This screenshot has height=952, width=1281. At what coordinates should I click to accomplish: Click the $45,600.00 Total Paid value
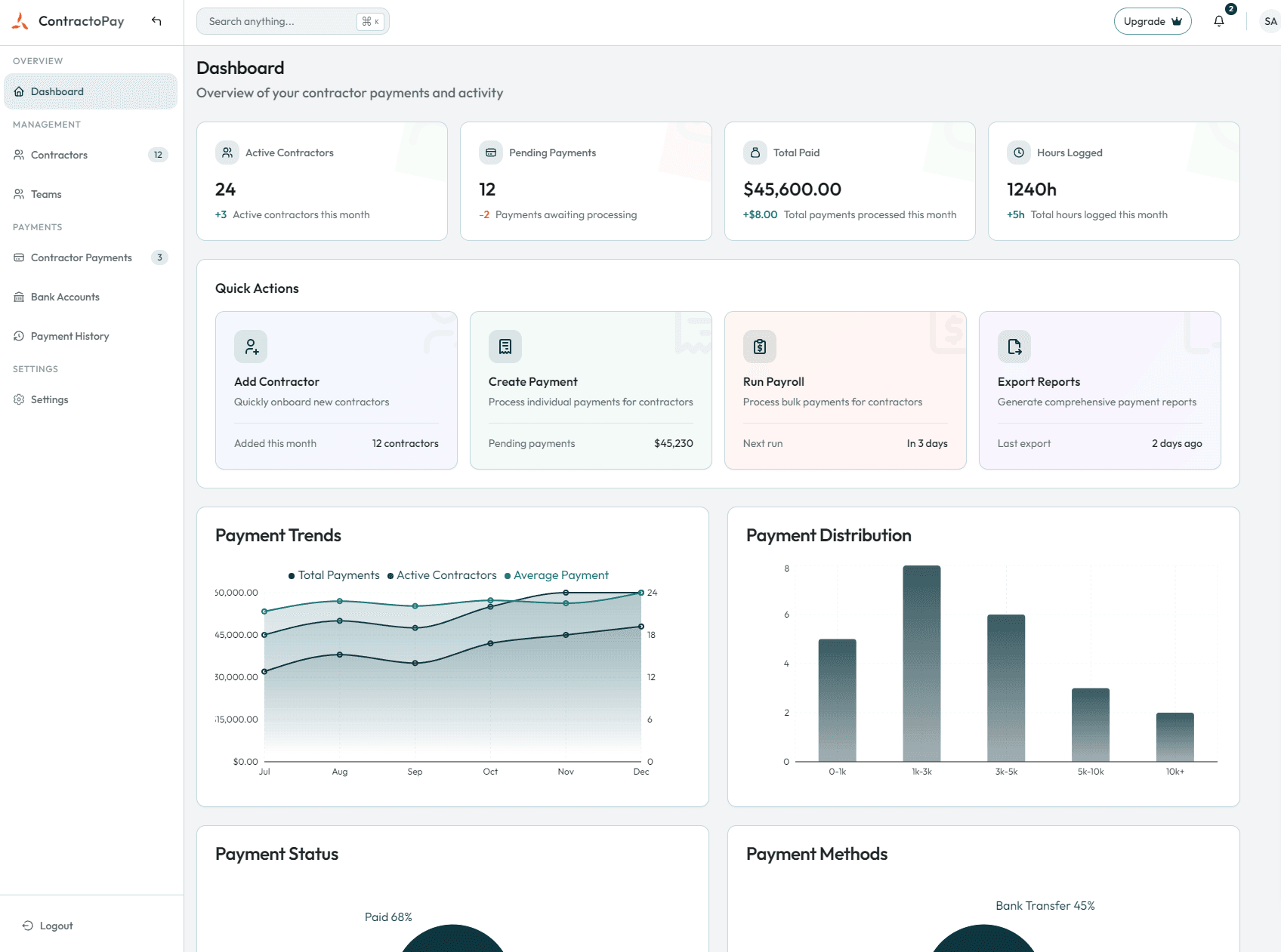pyautogui.click(x=792, y=189)
